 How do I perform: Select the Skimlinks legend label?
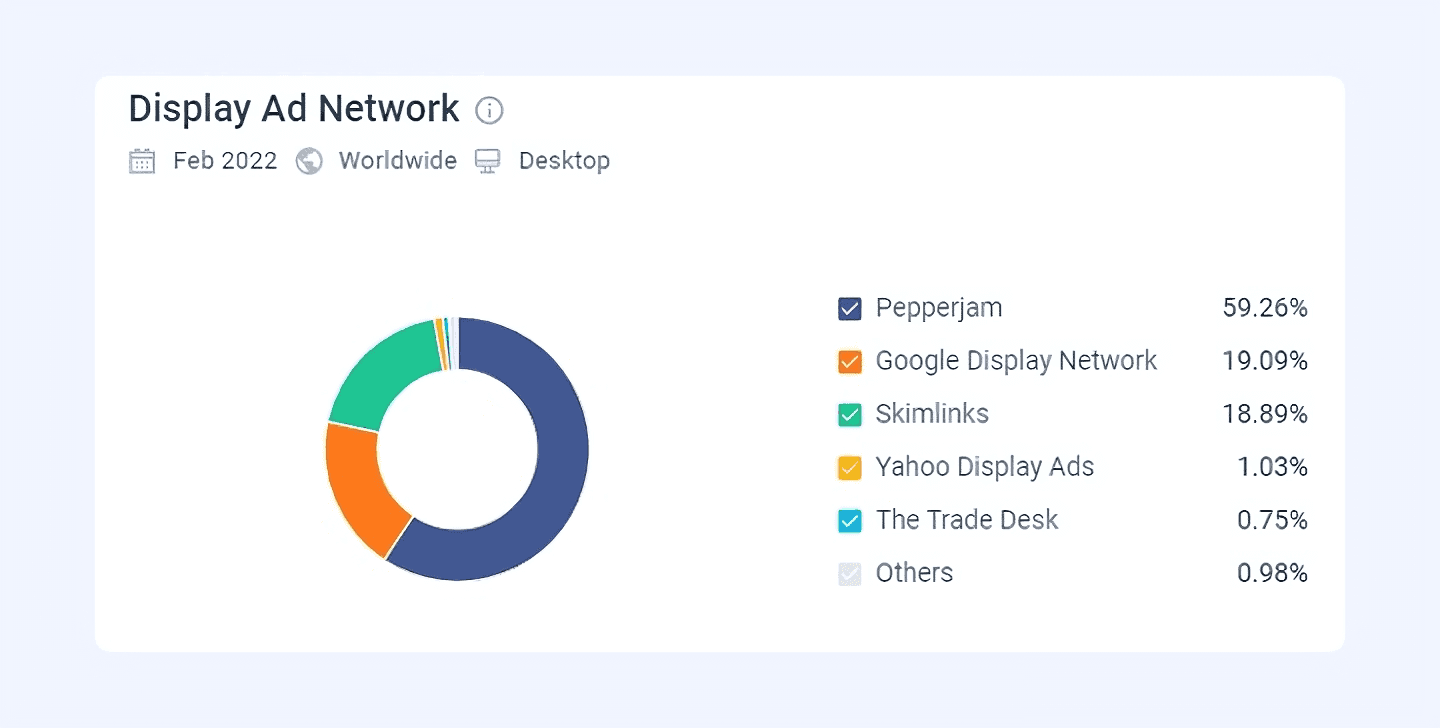(x=932, y=414)
